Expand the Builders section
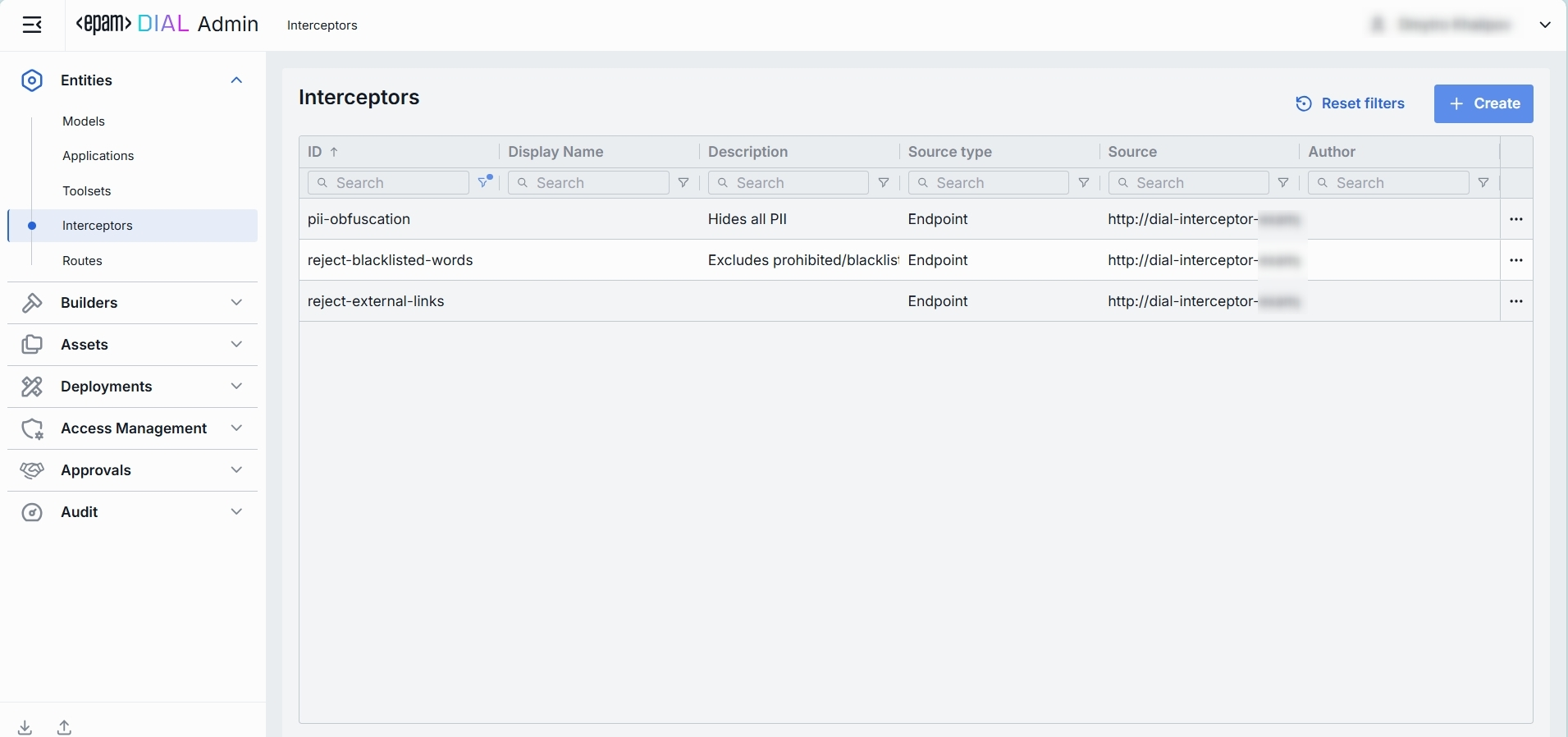 pyautogui.click(x=236, y=303)
